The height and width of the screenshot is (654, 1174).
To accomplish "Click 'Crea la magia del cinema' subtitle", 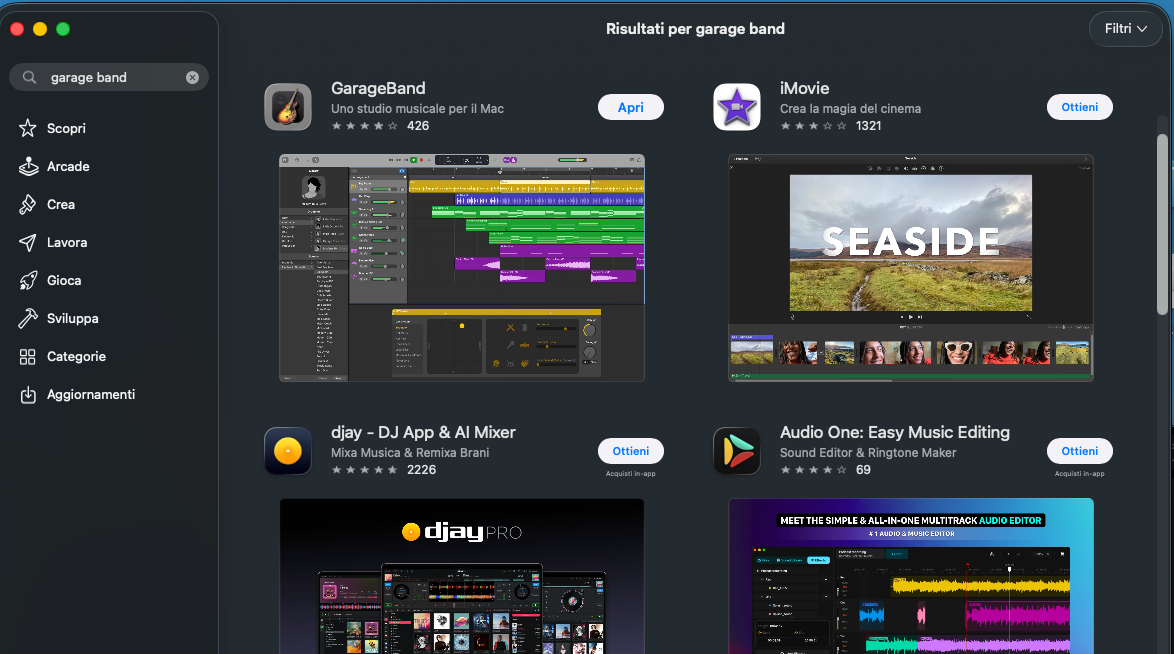I will point(850,109).
